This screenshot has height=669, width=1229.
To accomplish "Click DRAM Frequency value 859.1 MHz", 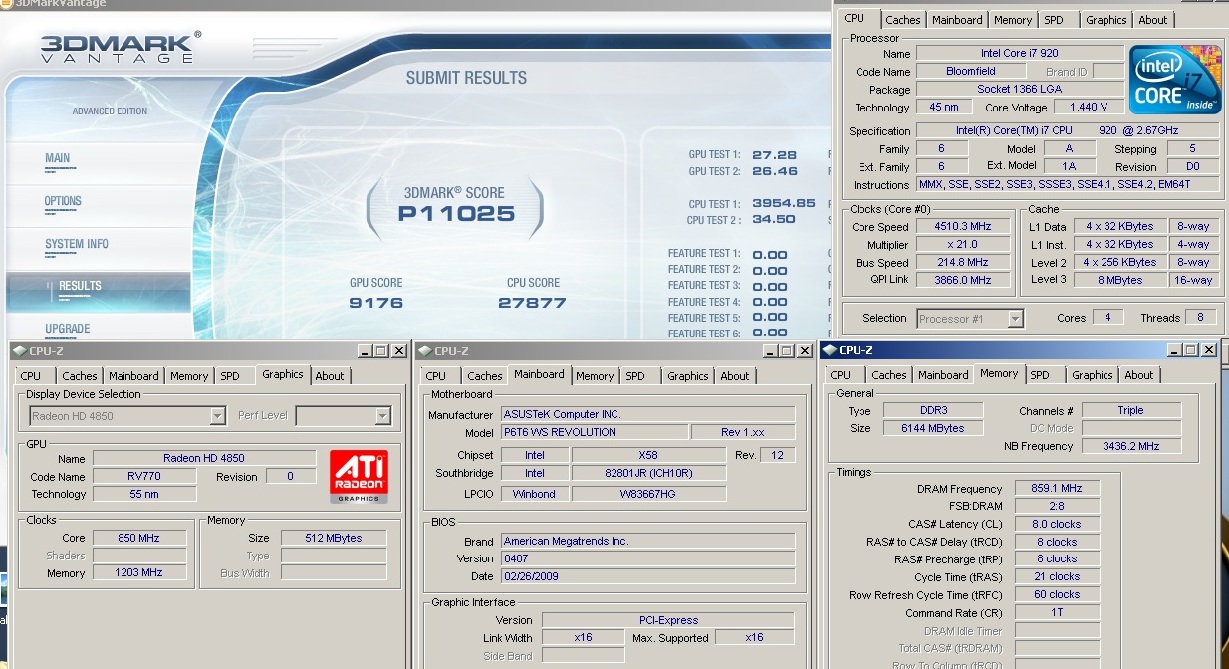I will (x=1057, y=488).
